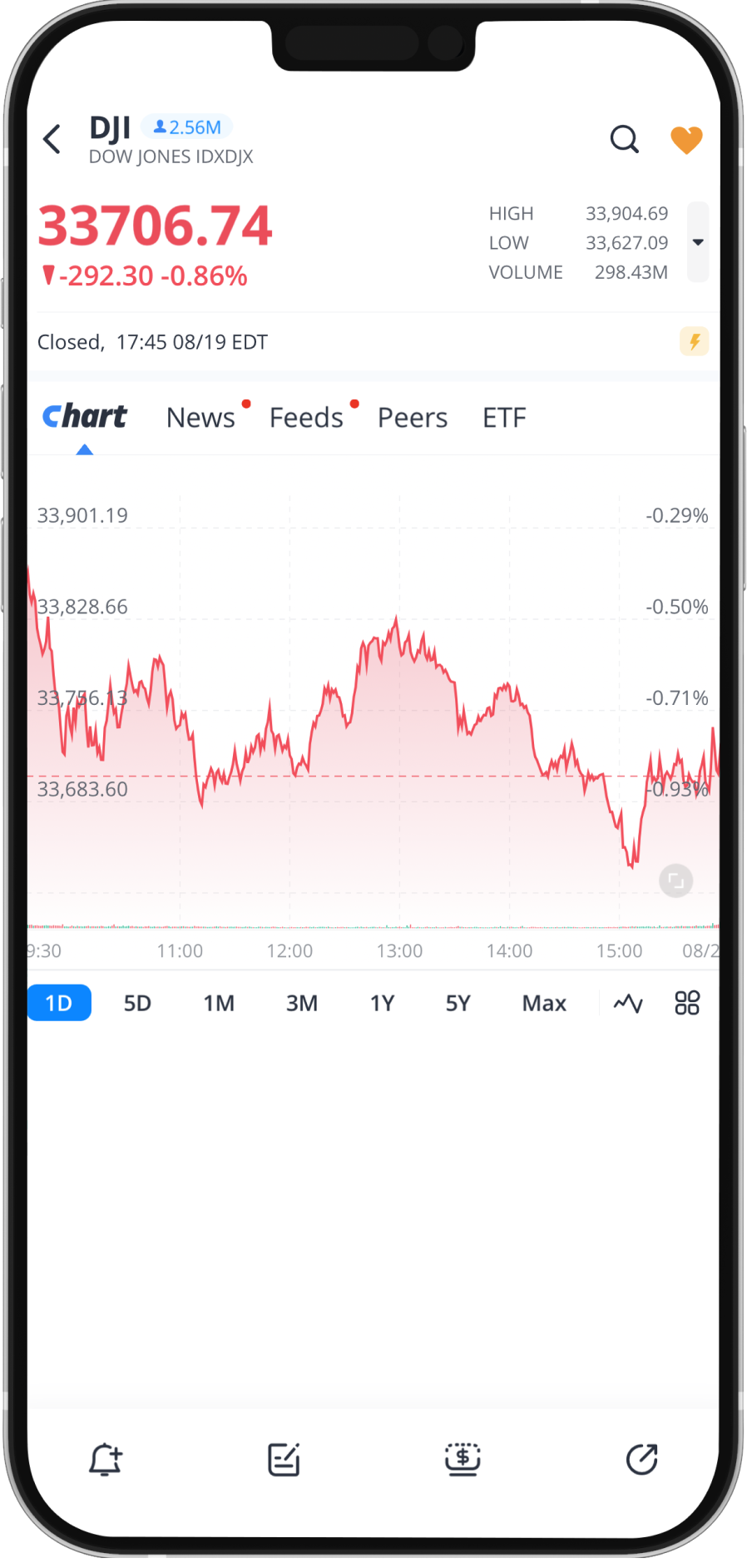
Task: Open the note edit icon
Action: tap(284, 1459)
